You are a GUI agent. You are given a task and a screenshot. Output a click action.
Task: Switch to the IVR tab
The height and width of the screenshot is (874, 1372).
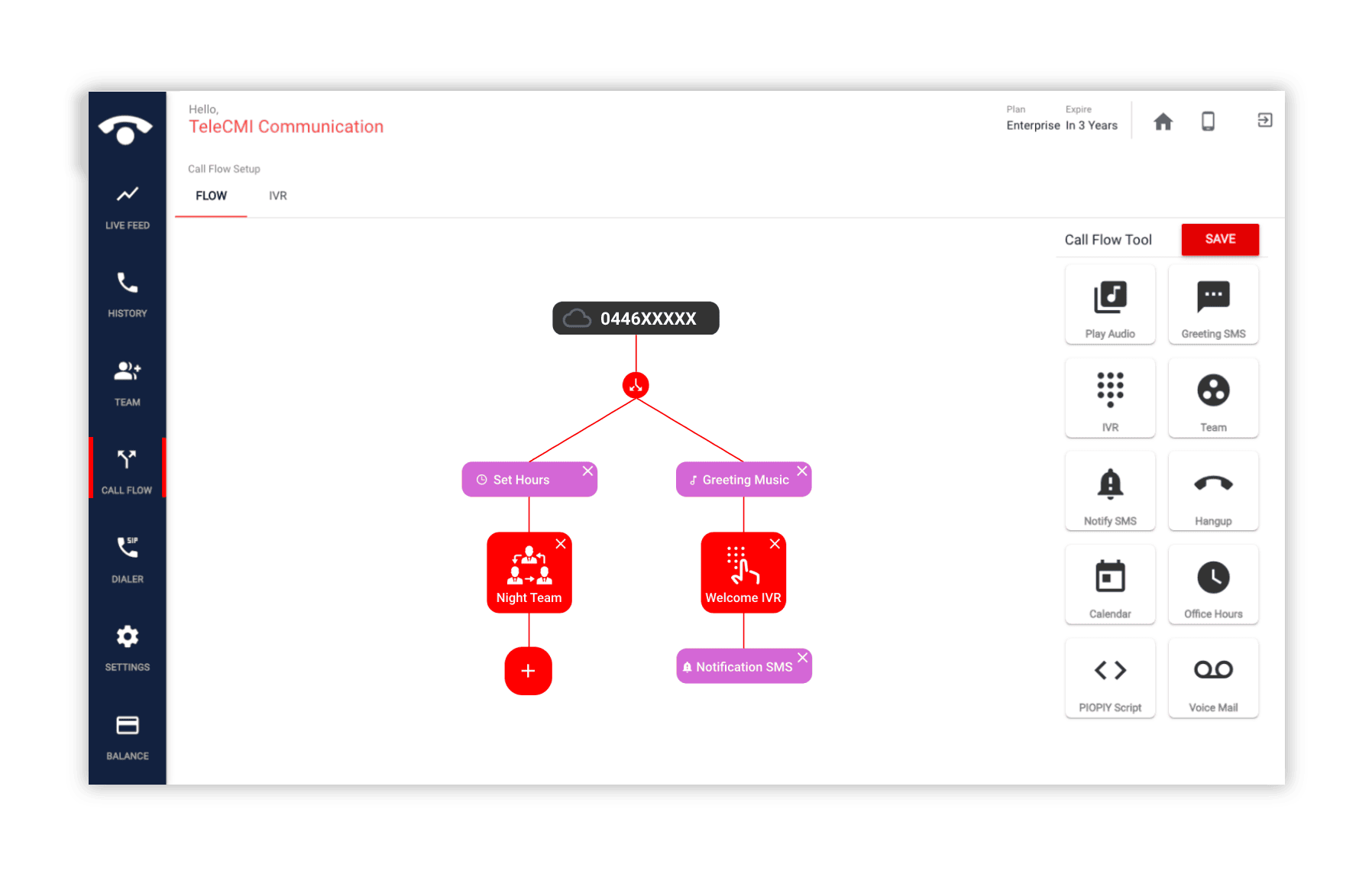click(277, 196)
